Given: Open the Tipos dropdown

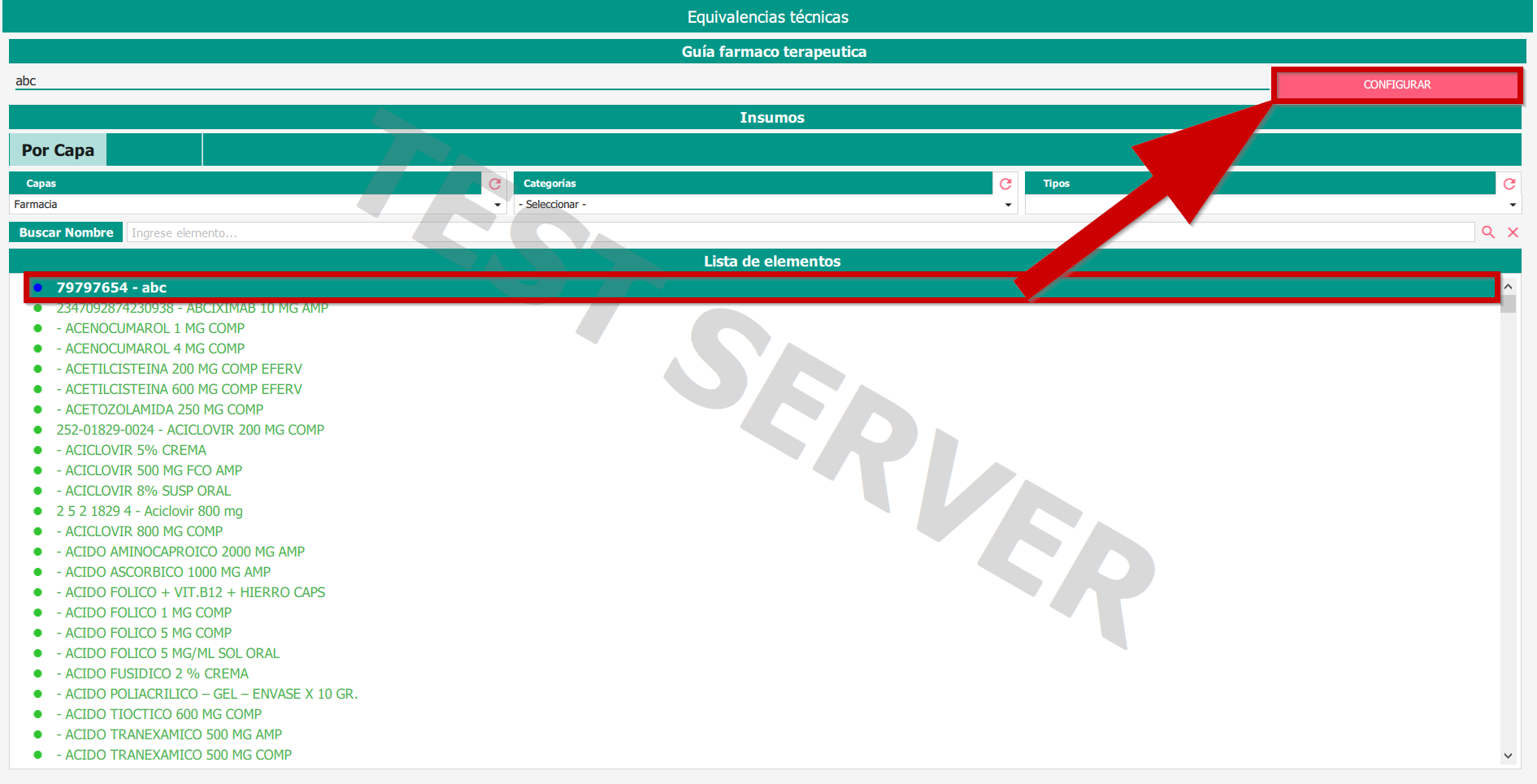Looking at the screenshot, I should point(1272,205).
